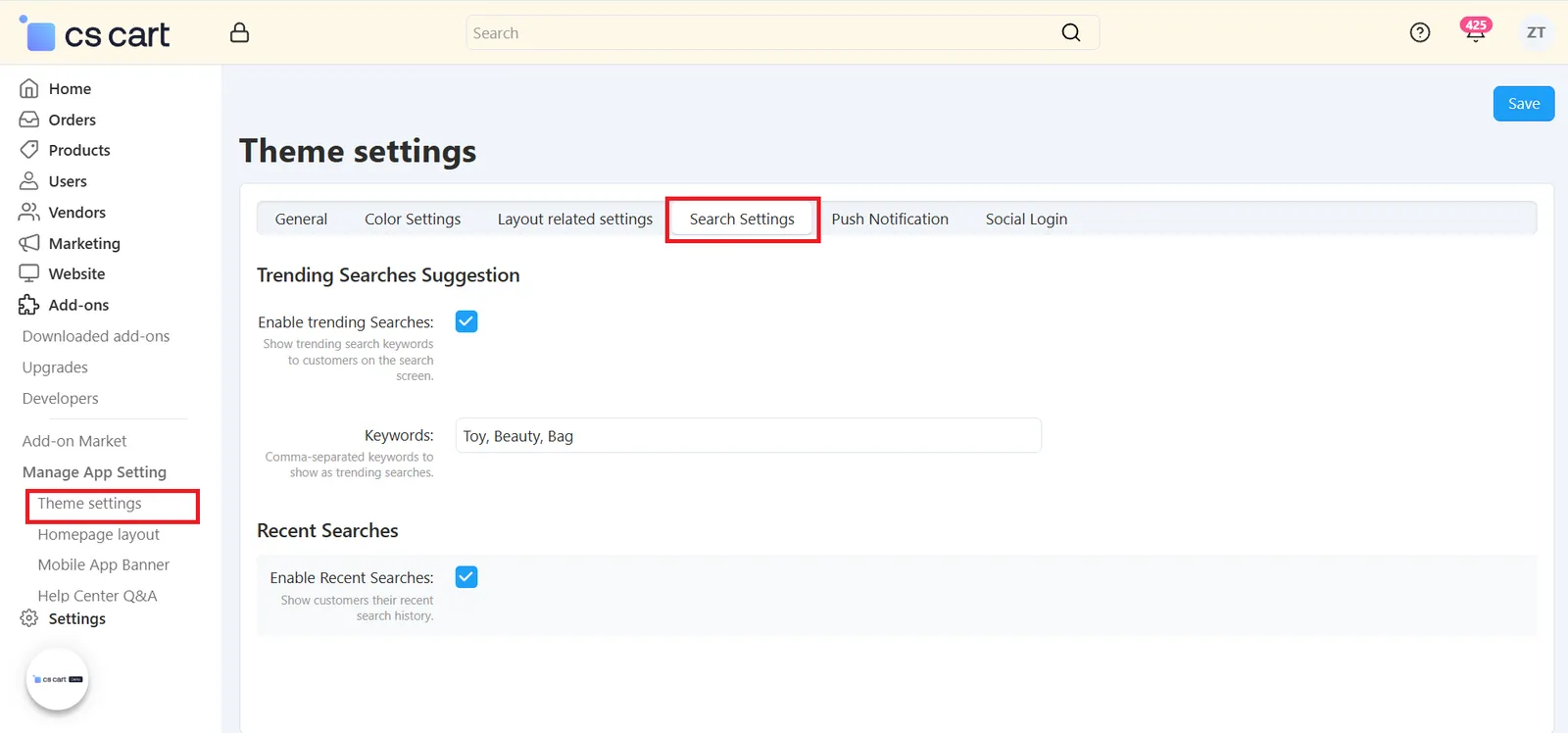Open the ZT user avatar menu
1568x733 pixels.
pos(1536,32)
